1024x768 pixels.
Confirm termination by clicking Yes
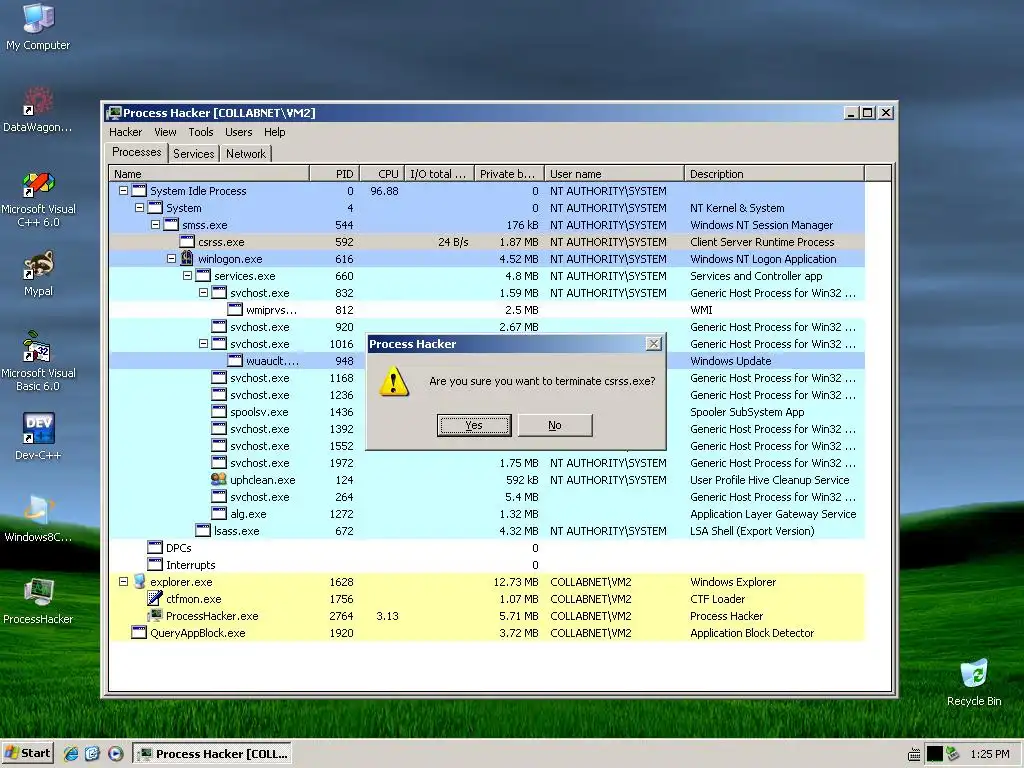(x=474, y=425)
